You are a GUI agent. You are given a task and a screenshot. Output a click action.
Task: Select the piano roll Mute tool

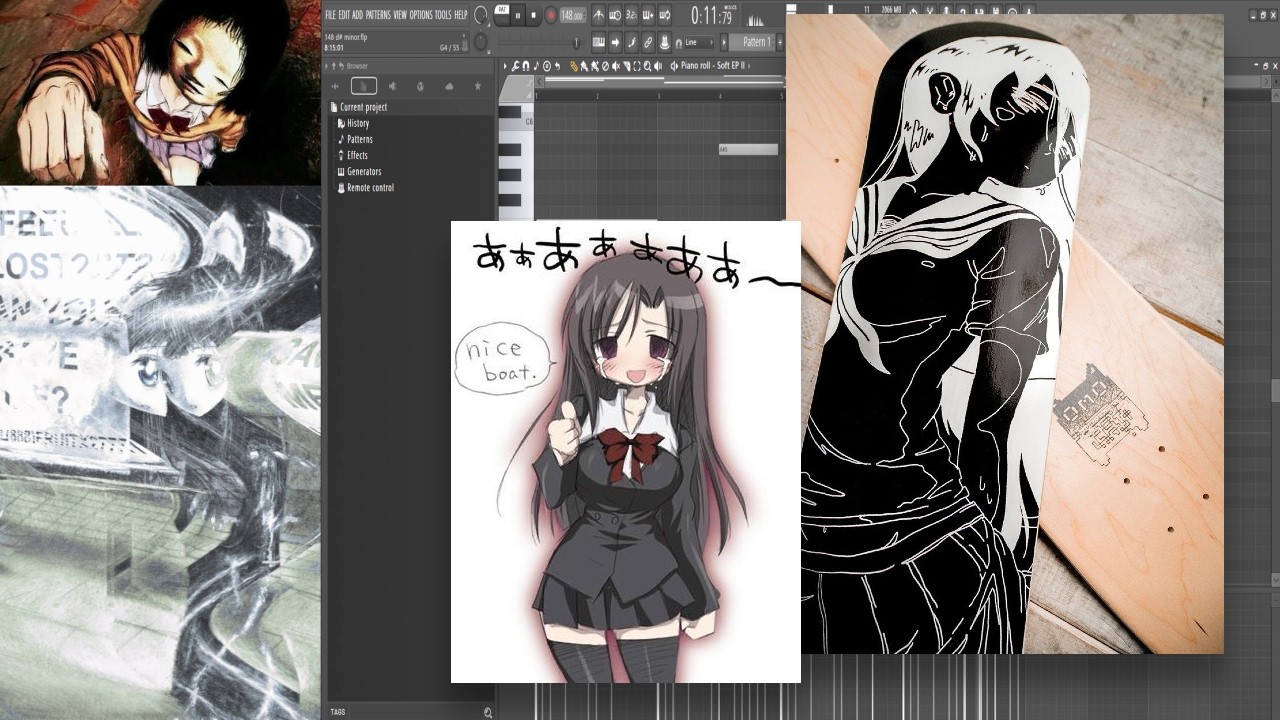tap(616, 66)
